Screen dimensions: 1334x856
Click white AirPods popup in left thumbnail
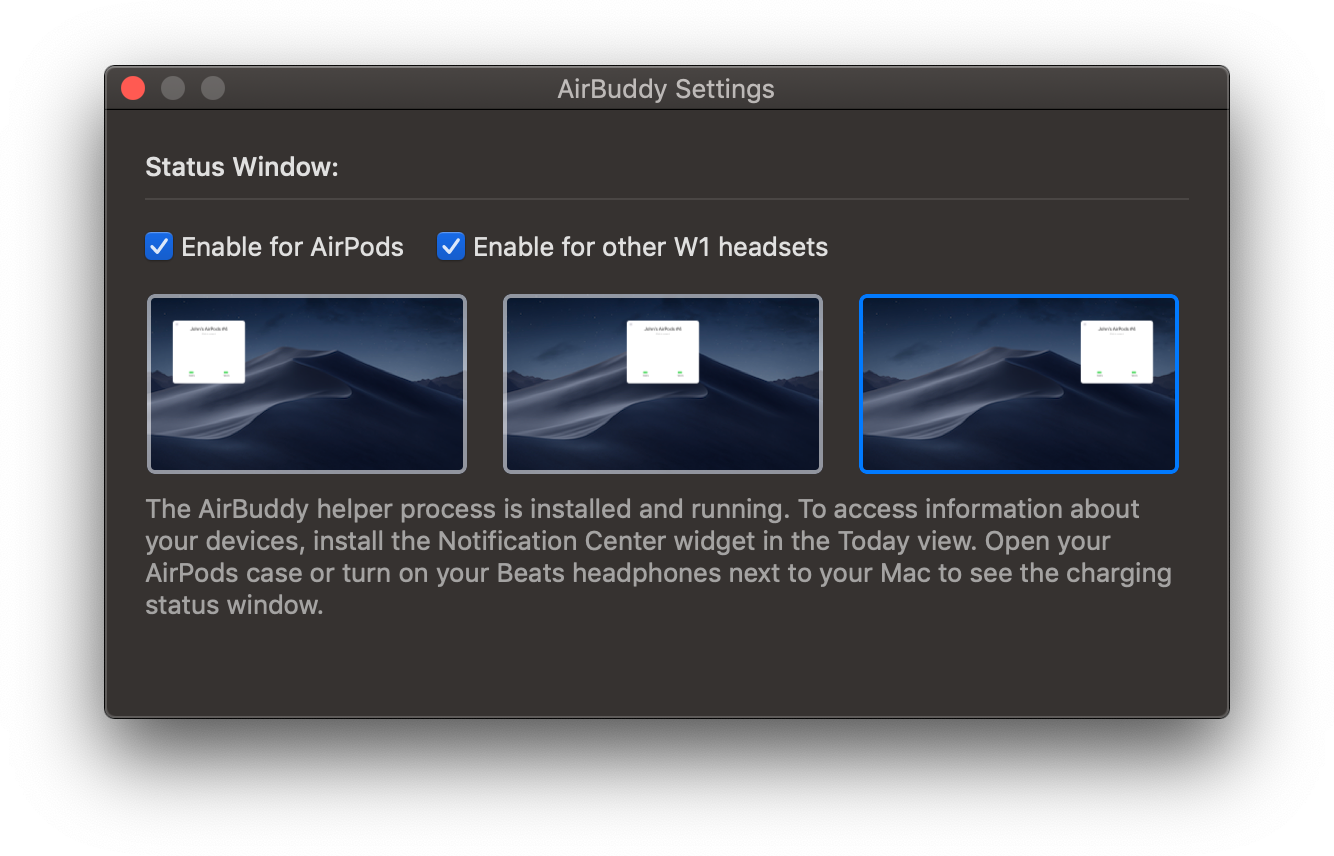[209, 351]
